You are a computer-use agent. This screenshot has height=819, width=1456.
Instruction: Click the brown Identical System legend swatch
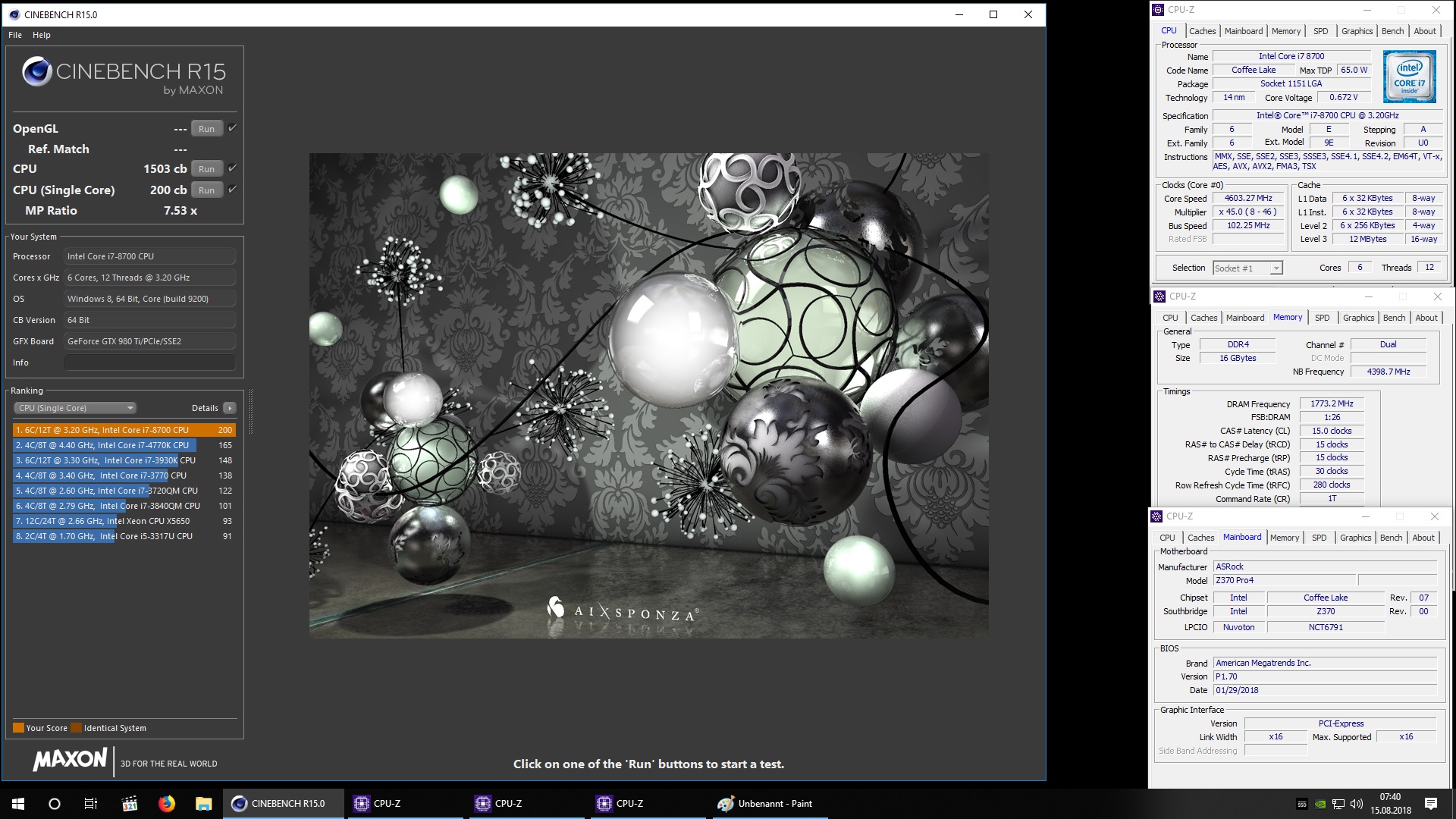[76, 728]
